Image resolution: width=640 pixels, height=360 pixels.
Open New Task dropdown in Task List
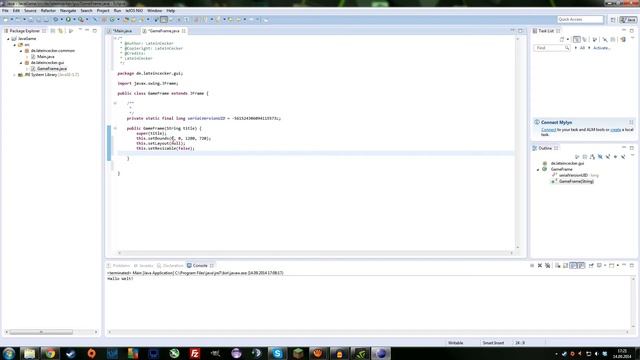tap(568, 40)
